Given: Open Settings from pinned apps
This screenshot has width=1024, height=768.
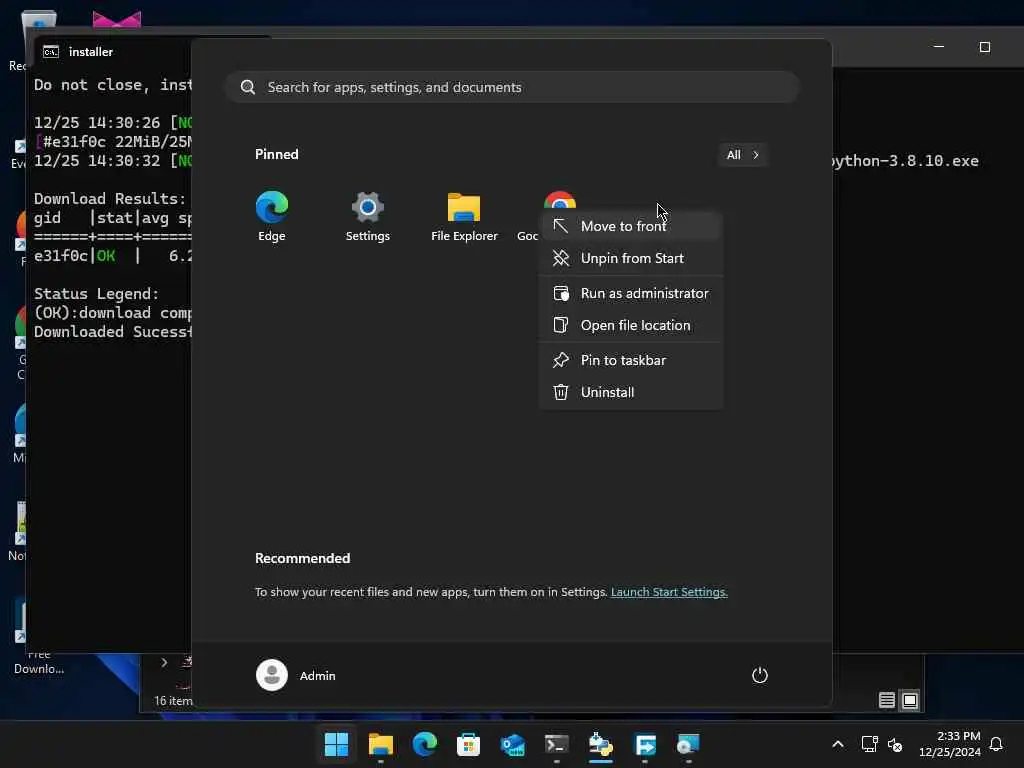Looking at the screenshot, I should click(x=368, y=216).
